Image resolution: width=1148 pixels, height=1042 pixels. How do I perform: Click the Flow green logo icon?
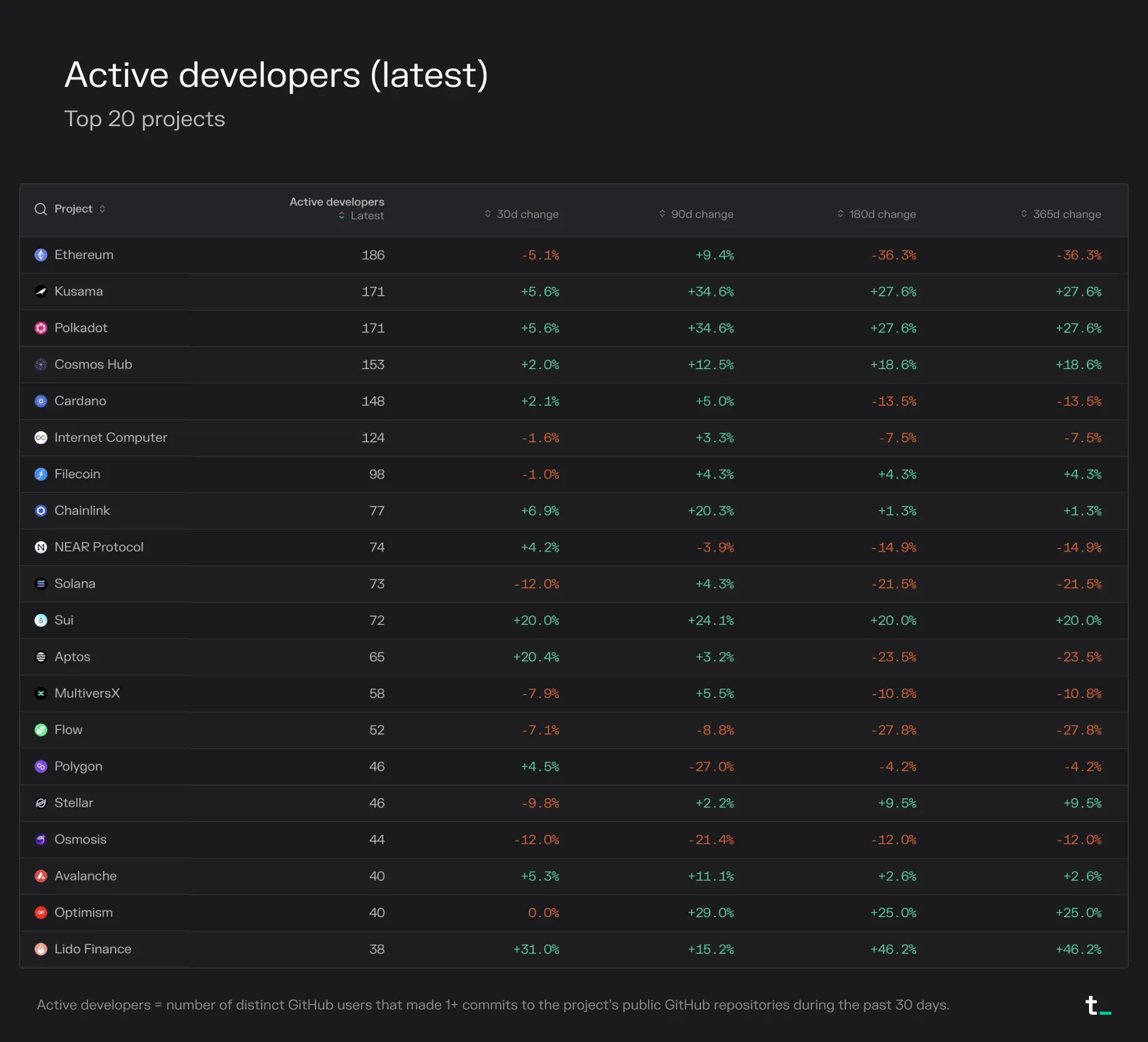[x=41, y=730]
